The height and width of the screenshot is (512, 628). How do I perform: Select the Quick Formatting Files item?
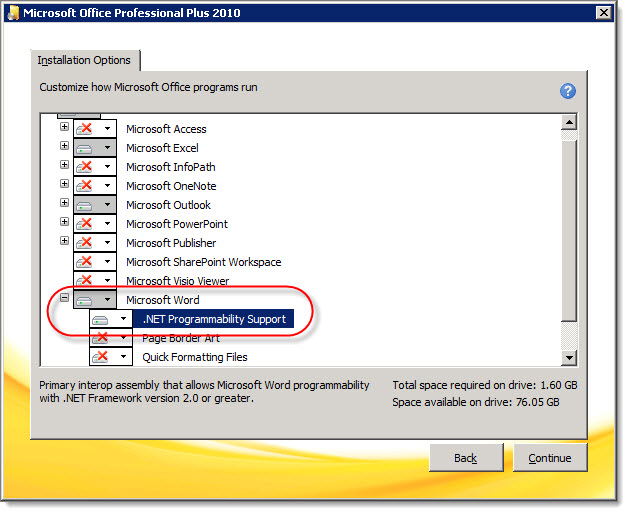[x=195, y=357]
